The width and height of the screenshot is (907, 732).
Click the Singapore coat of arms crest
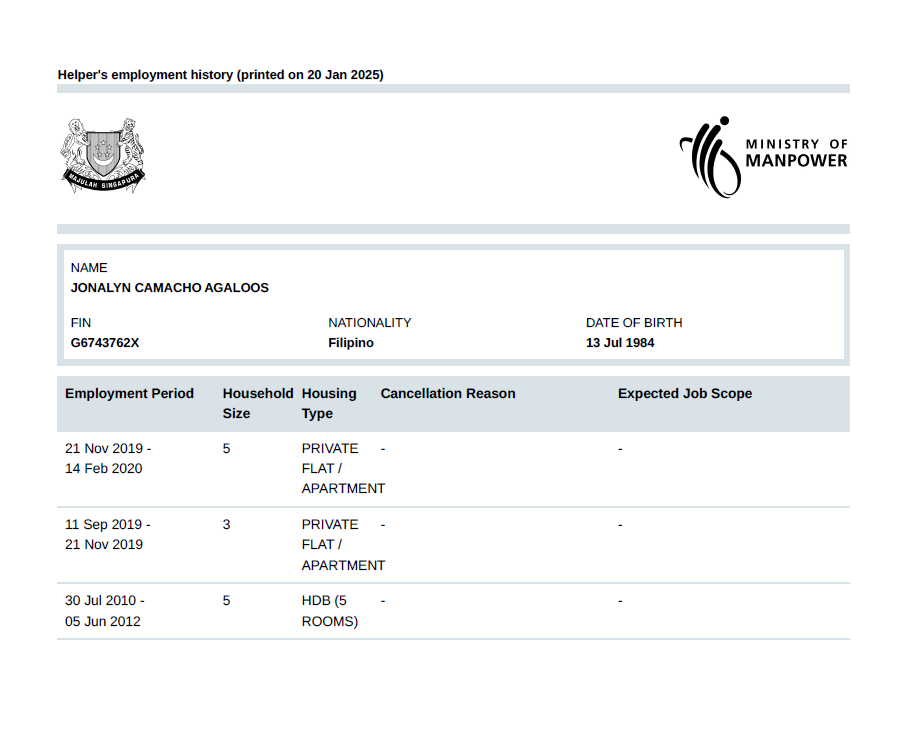(x=104, y=155)
